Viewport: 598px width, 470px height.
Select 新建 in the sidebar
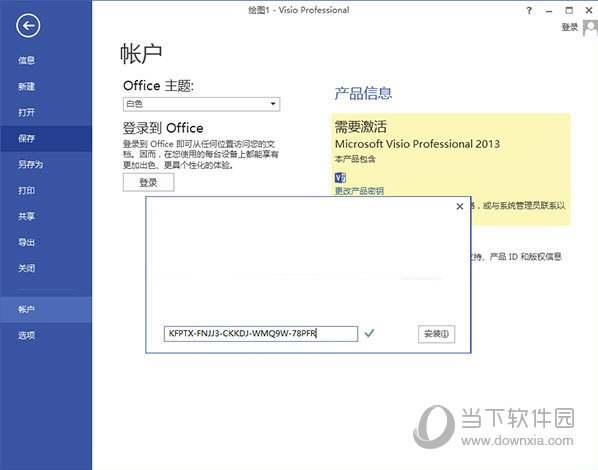[26, 86]
